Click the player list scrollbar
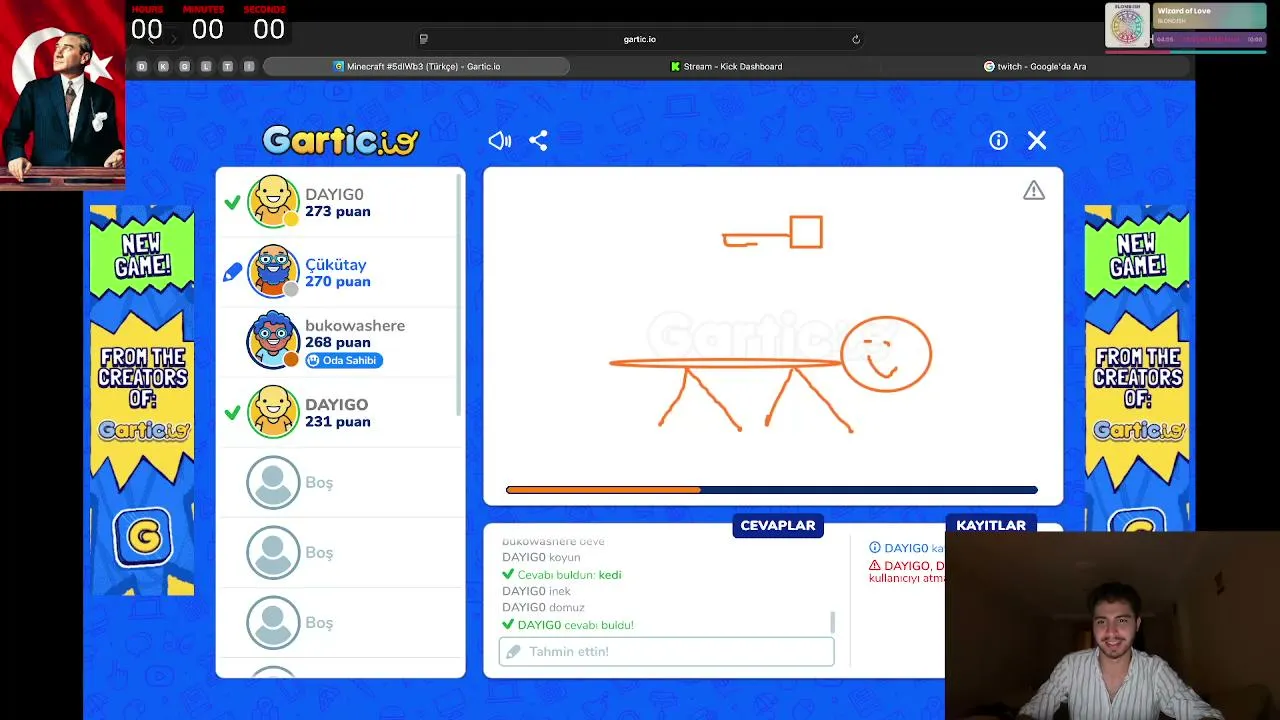This screenshot has width=1280, height=720. pos(460,295)
